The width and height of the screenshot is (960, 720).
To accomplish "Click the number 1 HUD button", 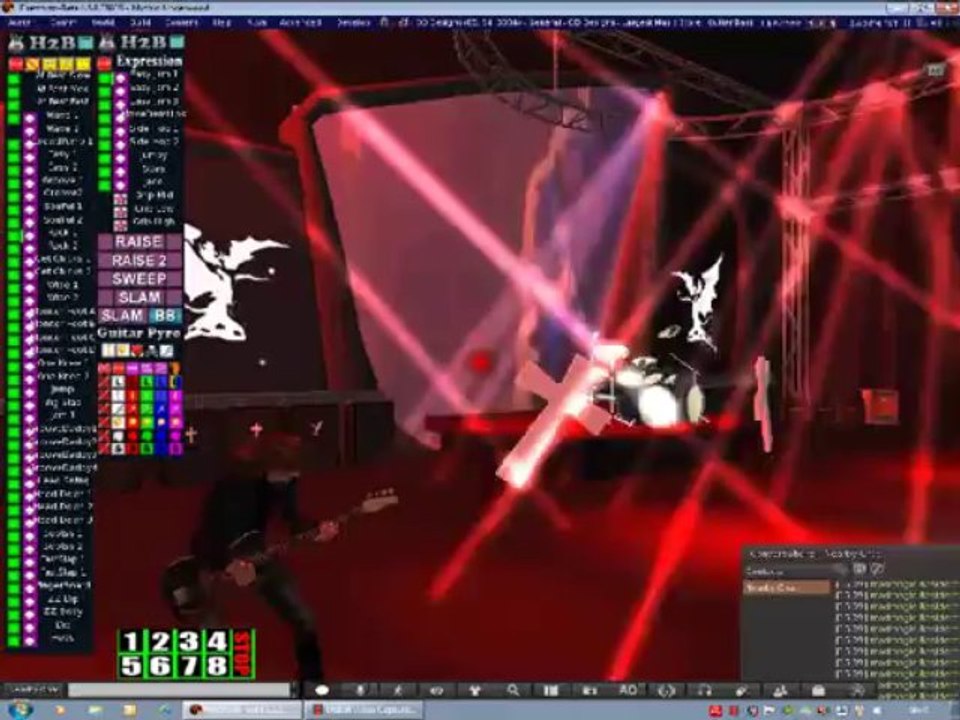I will coord(130,642).
